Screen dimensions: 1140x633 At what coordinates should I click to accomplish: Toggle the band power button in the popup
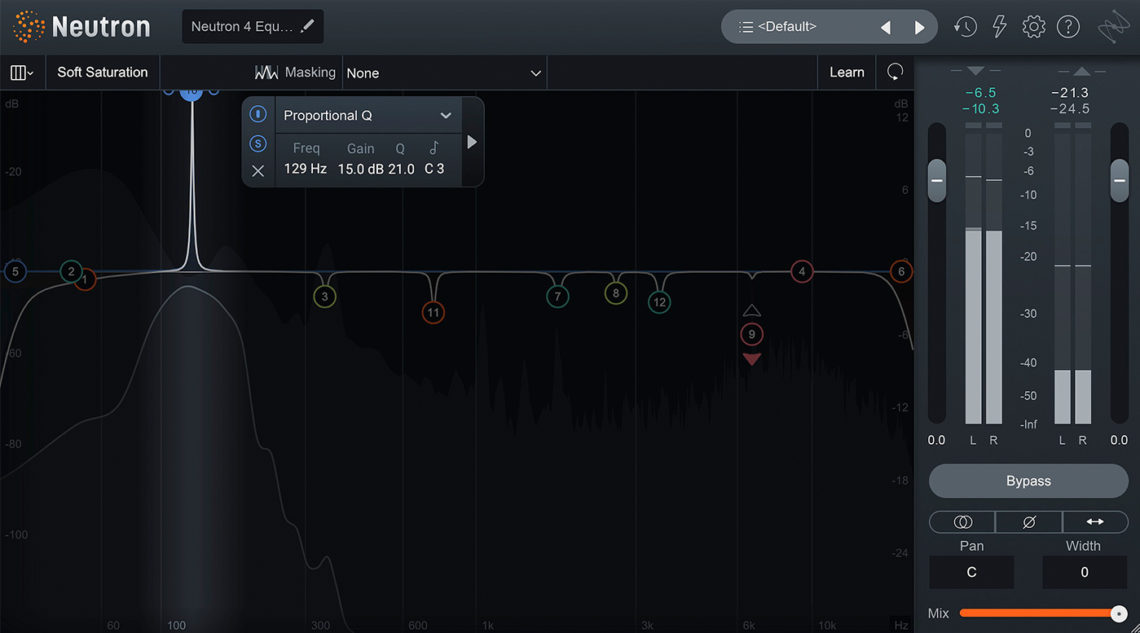click(258, 114)
